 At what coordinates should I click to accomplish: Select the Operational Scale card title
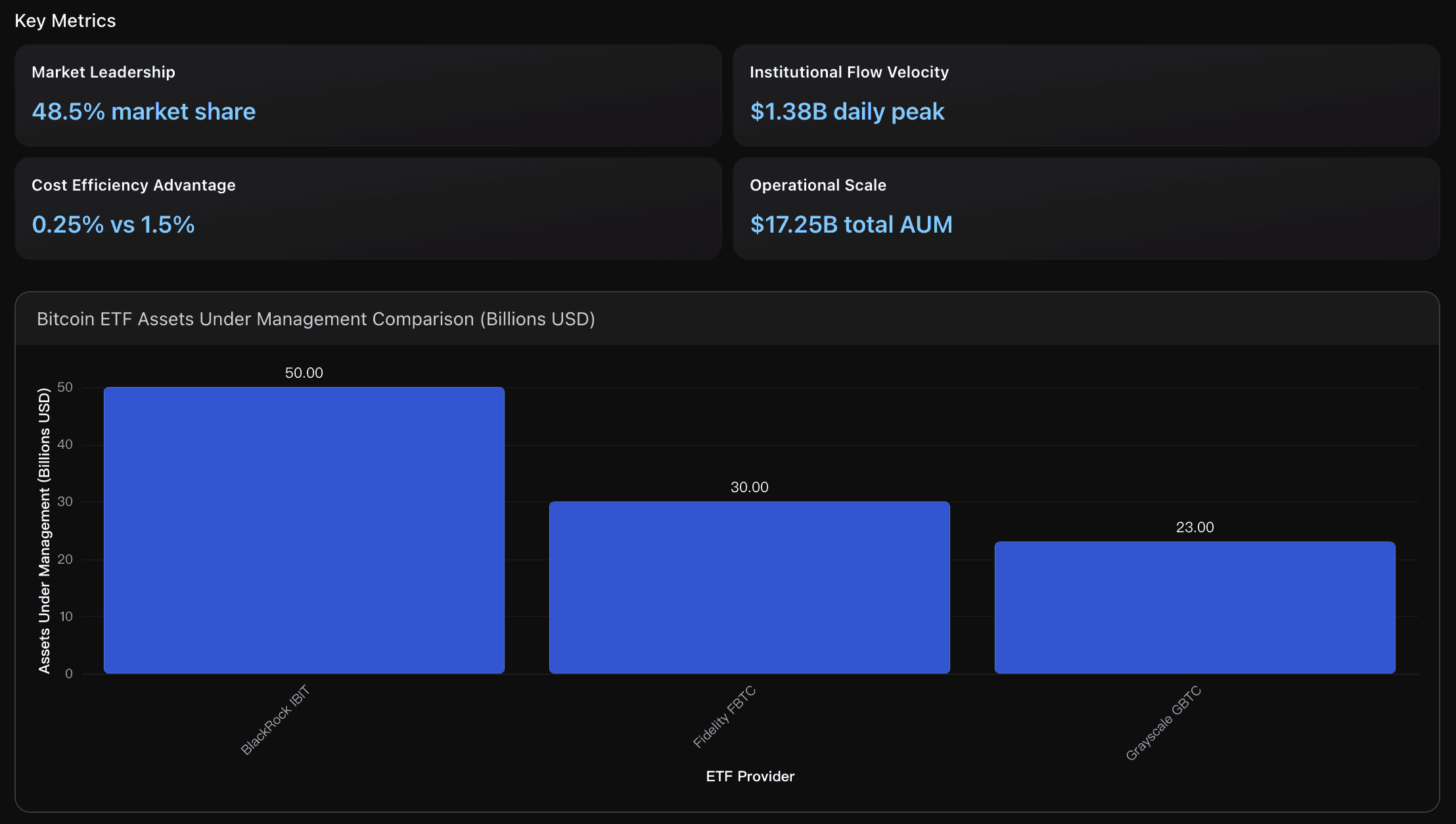pyautogui.click(x=818, y=185)
